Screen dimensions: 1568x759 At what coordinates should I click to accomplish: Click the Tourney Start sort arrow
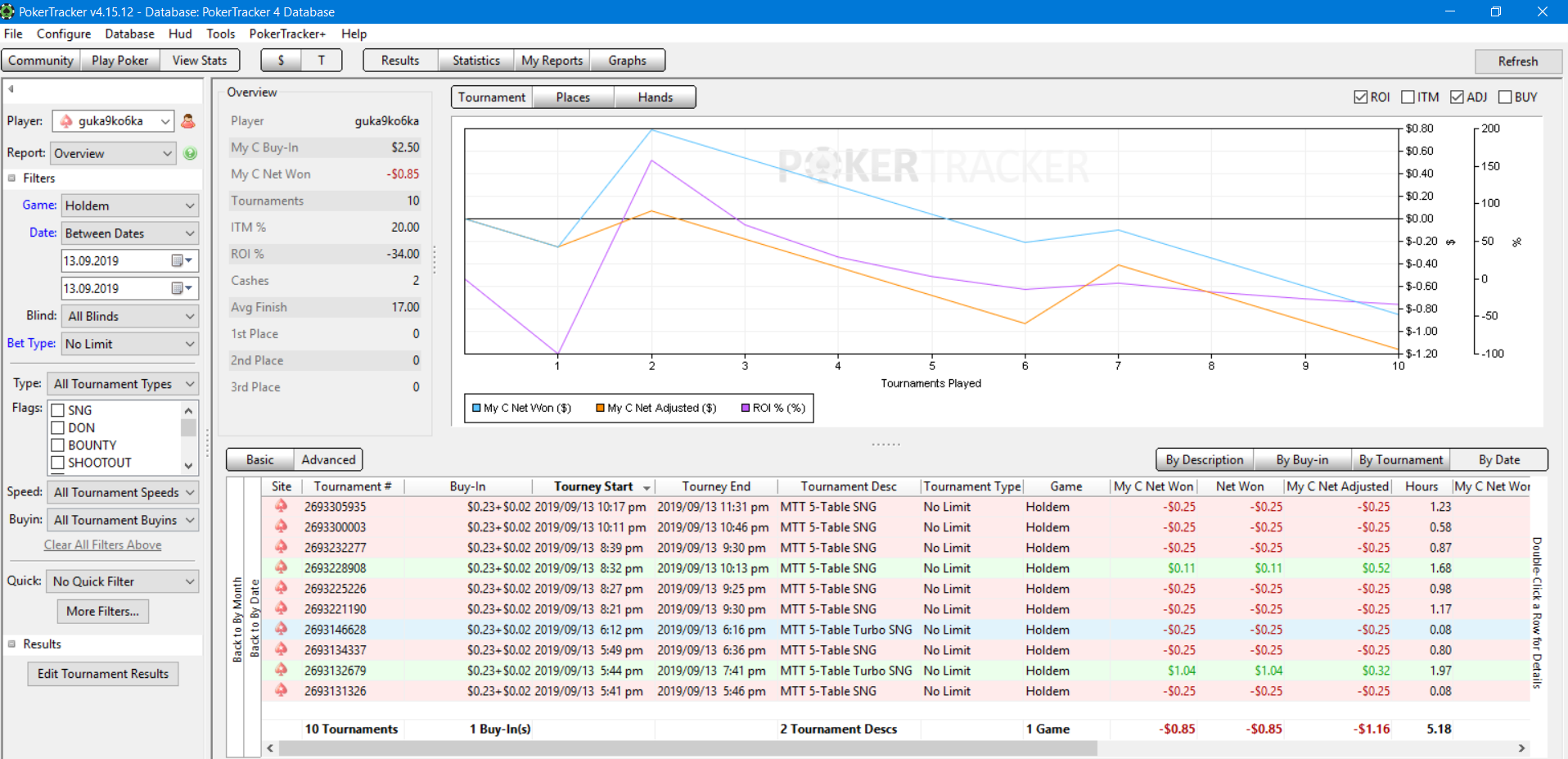(647, 488)
